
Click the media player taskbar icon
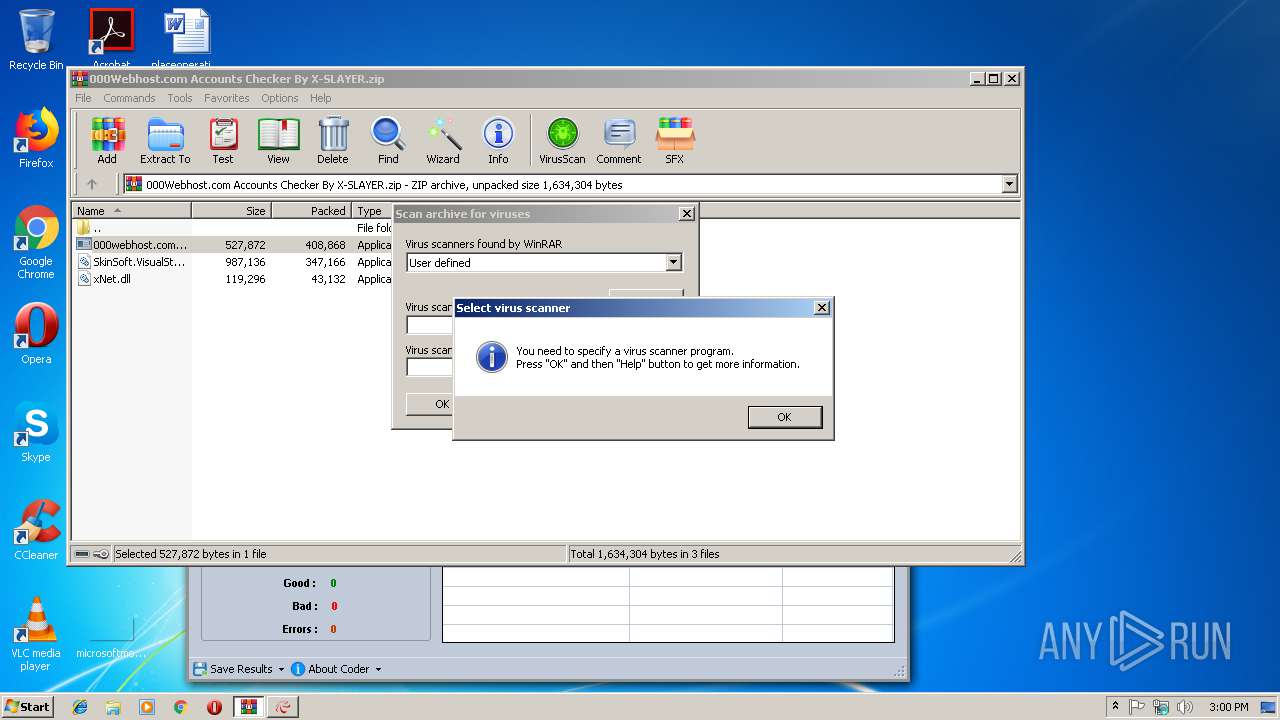(x=147, y=707)
